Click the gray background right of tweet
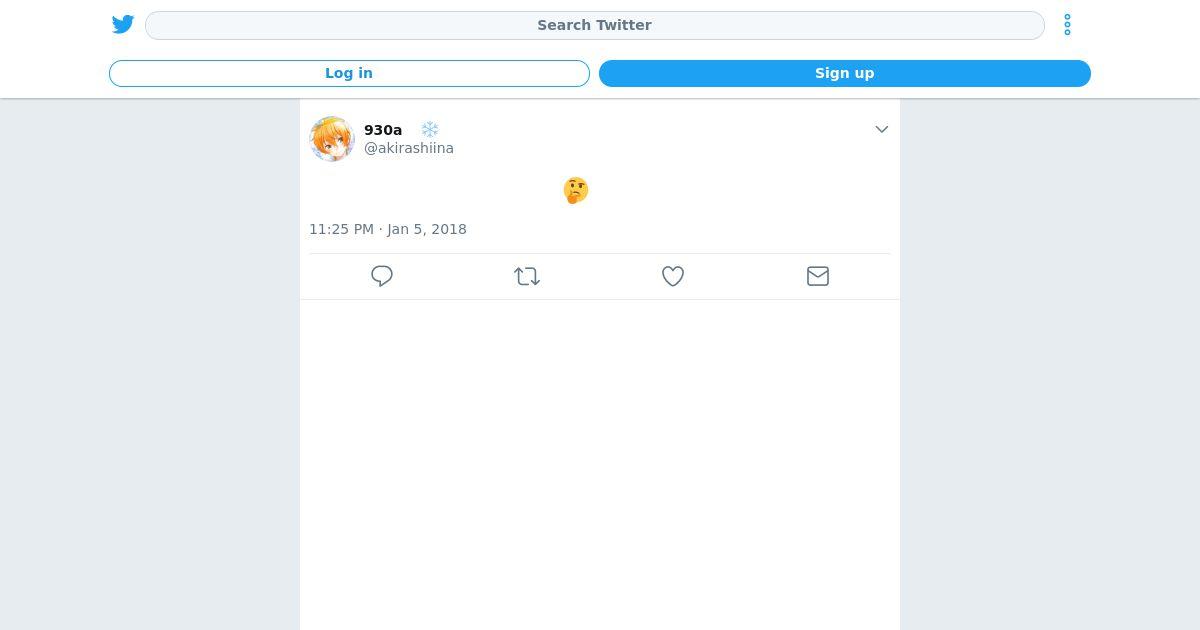The height and width of the screenshot is (630, 1200). (x=1050, y=360)
